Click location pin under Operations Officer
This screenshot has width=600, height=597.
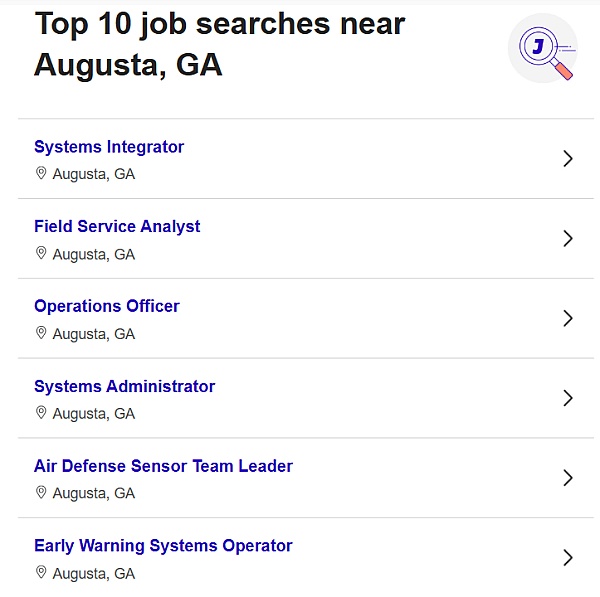pos(41,333)
